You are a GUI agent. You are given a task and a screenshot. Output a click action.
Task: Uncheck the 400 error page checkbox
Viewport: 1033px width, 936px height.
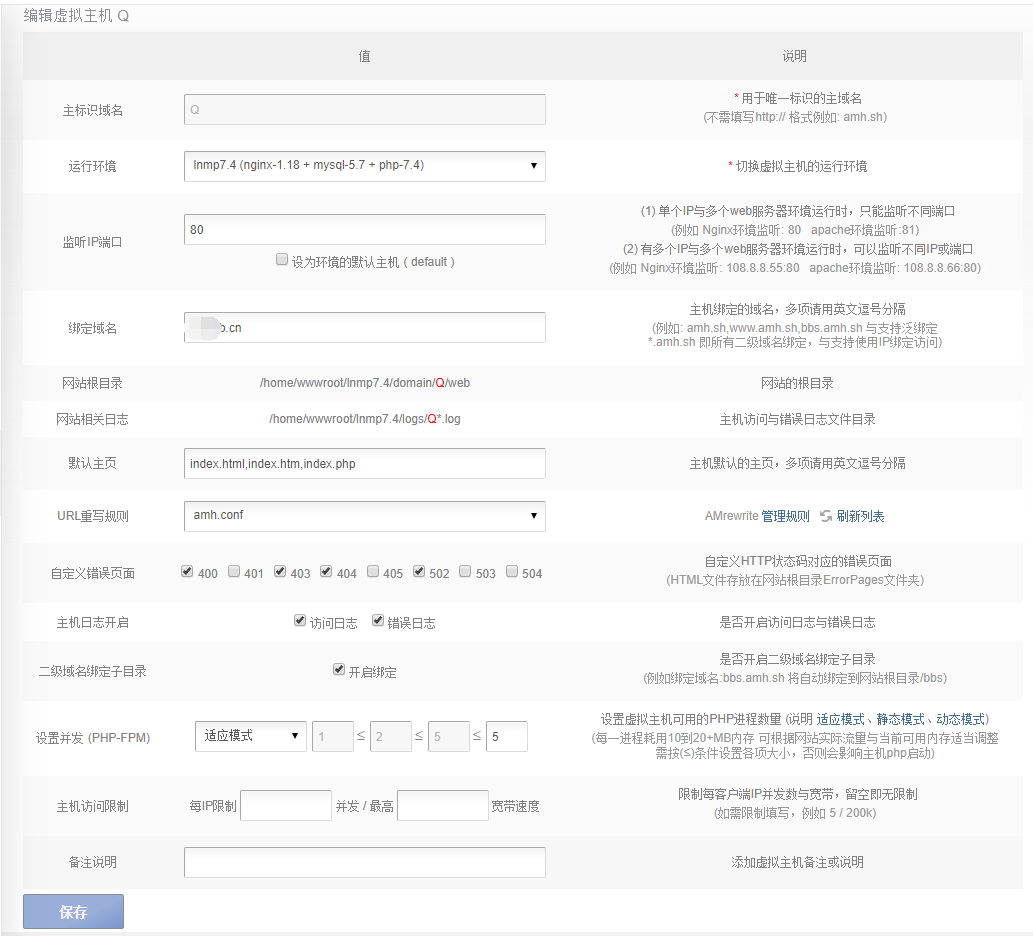pos(187,572)
